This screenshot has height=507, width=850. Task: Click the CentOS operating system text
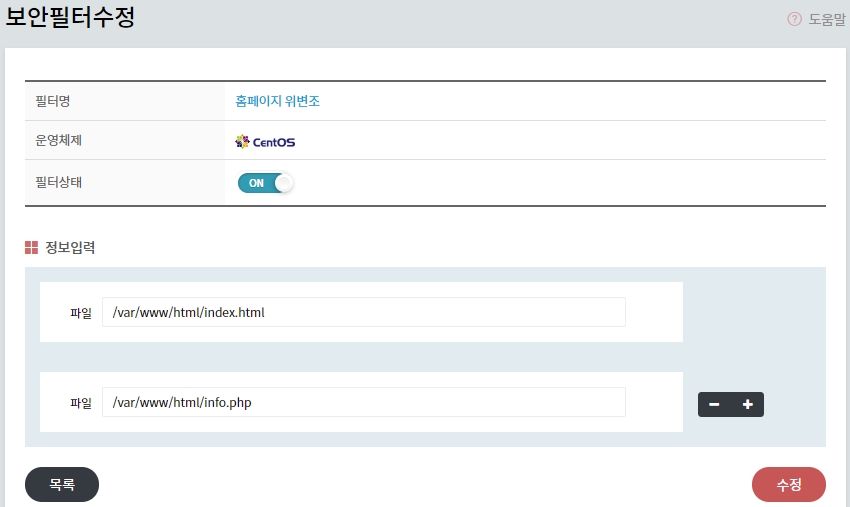pos(274,142)
